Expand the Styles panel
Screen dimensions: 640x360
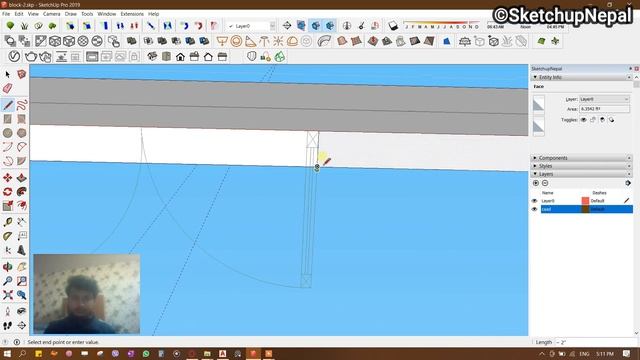tap(535, 166)
